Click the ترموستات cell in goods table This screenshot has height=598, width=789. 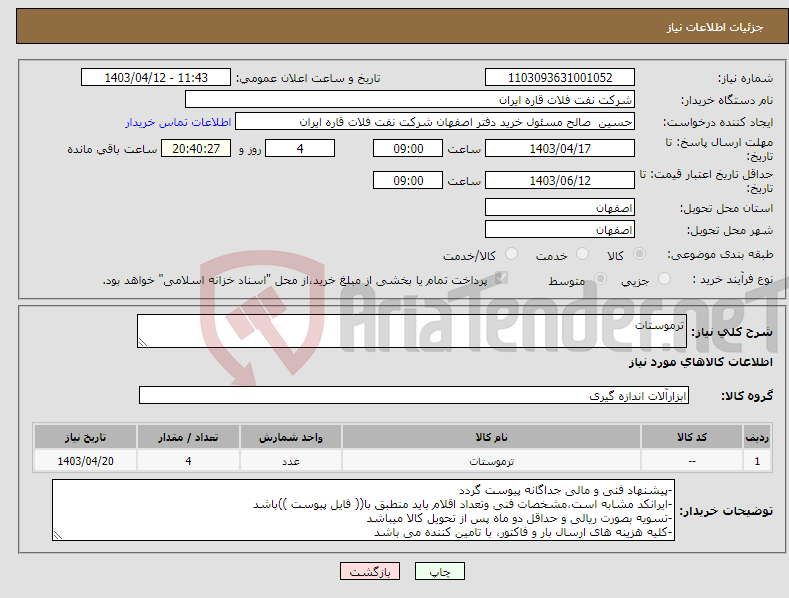click(491, 461)
